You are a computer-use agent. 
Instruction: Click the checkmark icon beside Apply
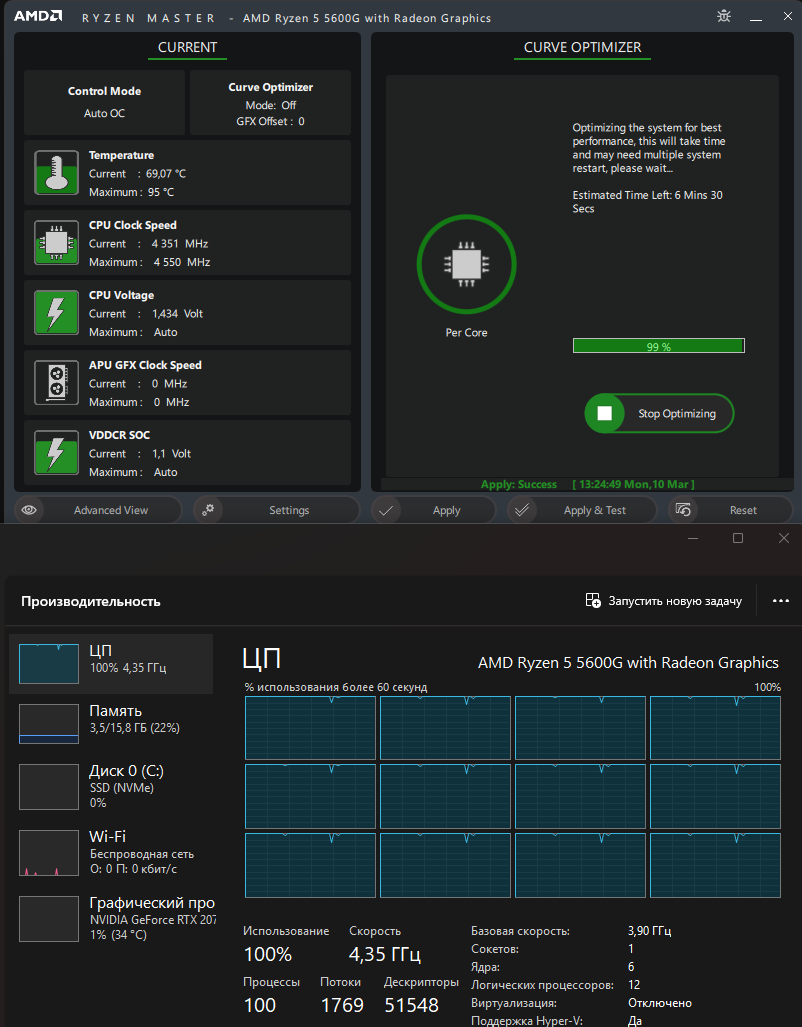tap(386, 510)
